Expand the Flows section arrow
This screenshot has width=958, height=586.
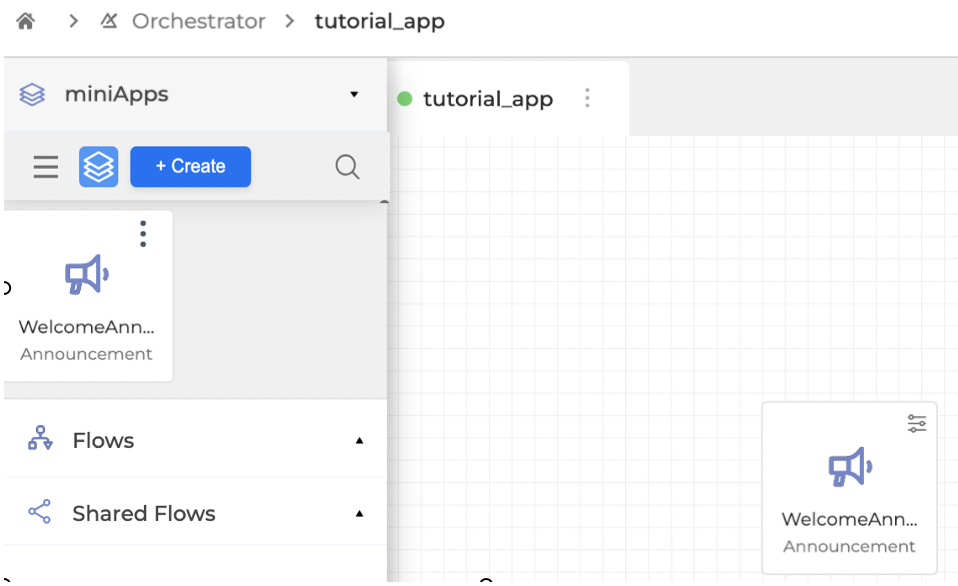point(359,441)
